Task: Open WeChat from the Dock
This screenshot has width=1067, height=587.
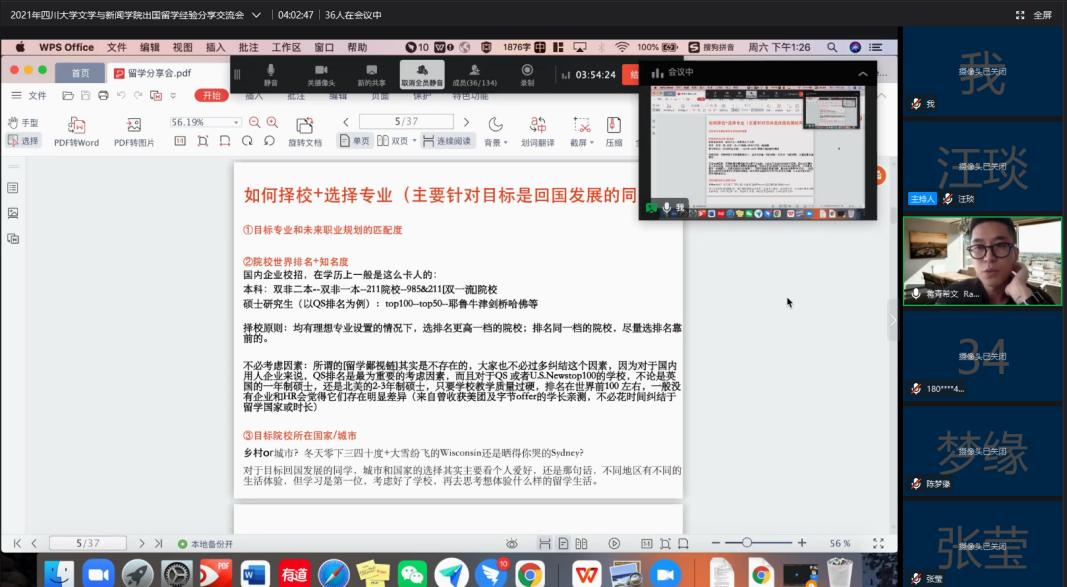Action: coord(411,573)
